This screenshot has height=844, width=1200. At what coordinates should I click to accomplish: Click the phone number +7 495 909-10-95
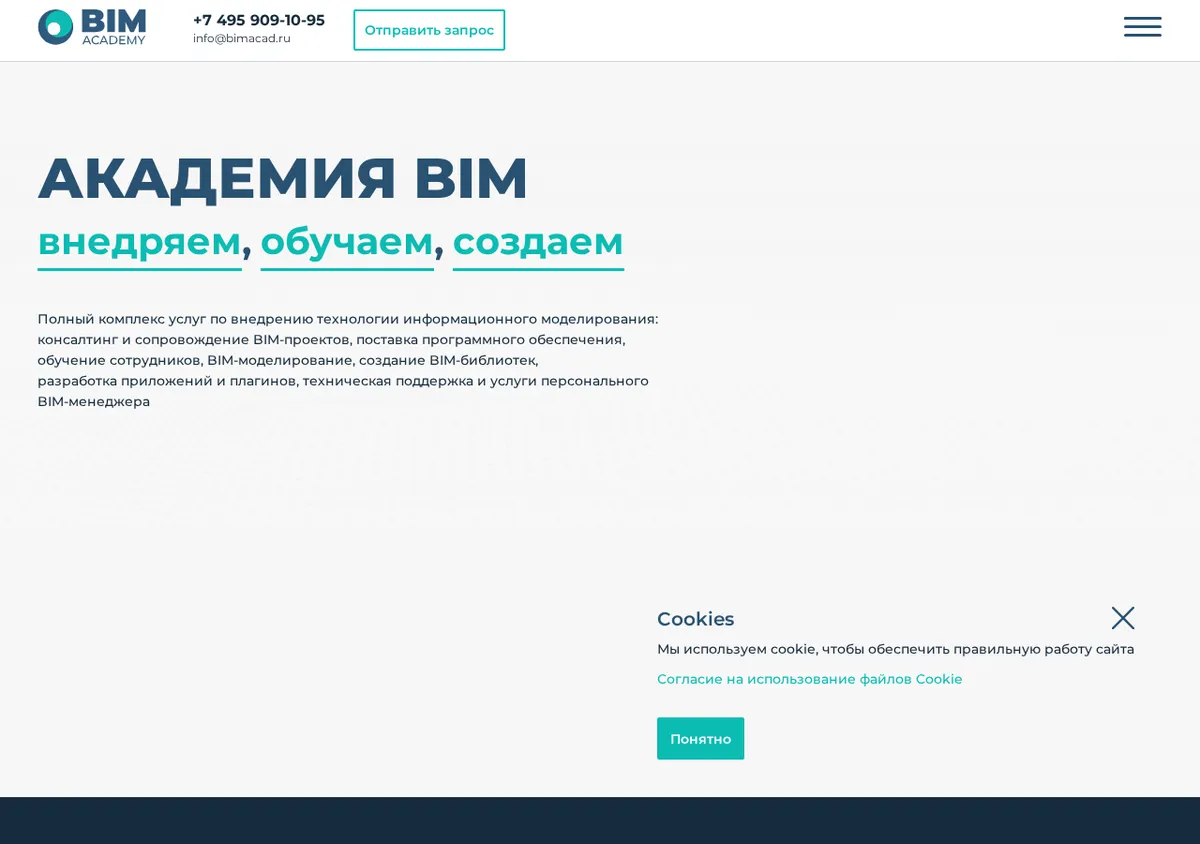[x=259, y=20]
